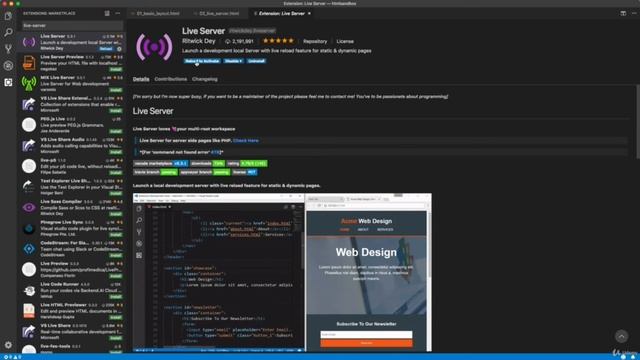Click the Live Server demo screenshot image

282,272
